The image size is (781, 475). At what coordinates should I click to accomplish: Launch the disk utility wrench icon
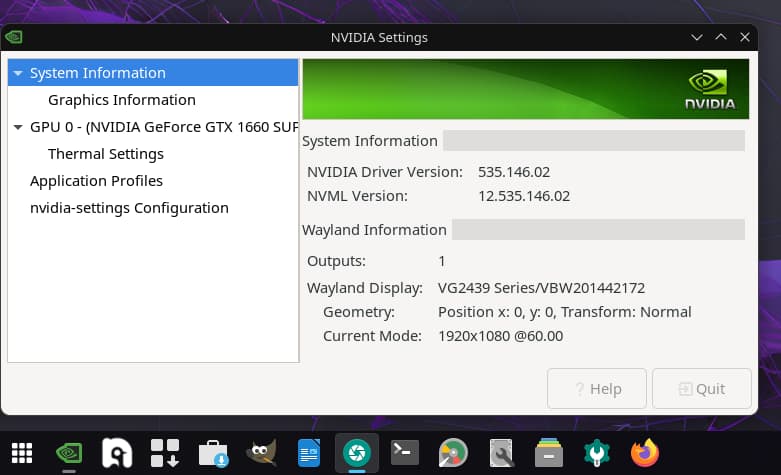[501, 453]
